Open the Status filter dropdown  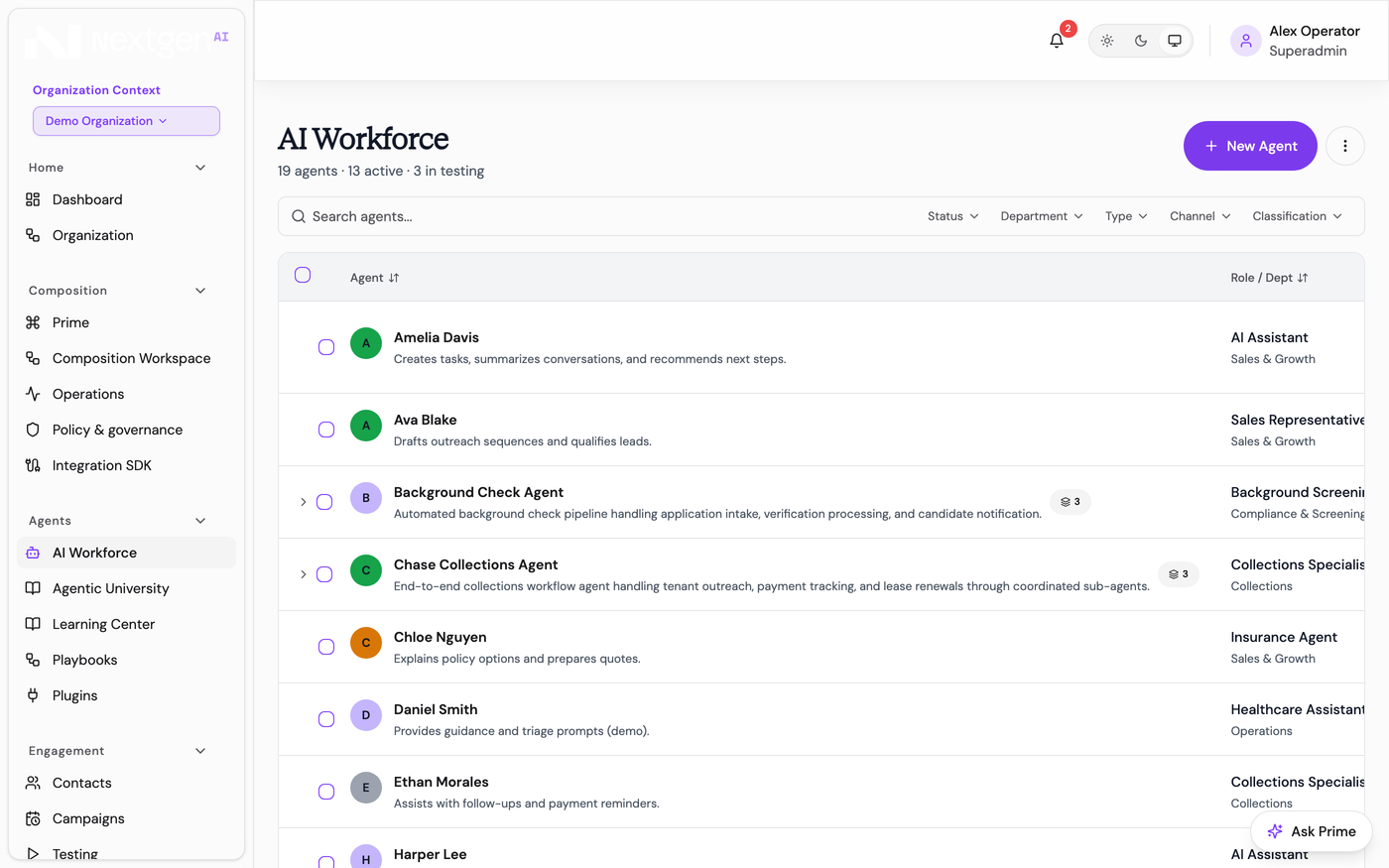click(x=953, y=216)
